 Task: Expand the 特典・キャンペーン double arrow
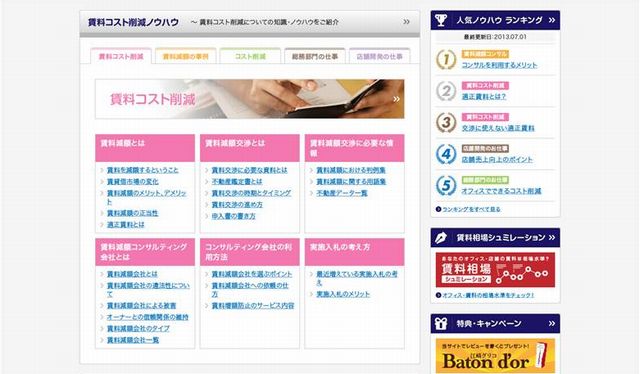(552, 323)
